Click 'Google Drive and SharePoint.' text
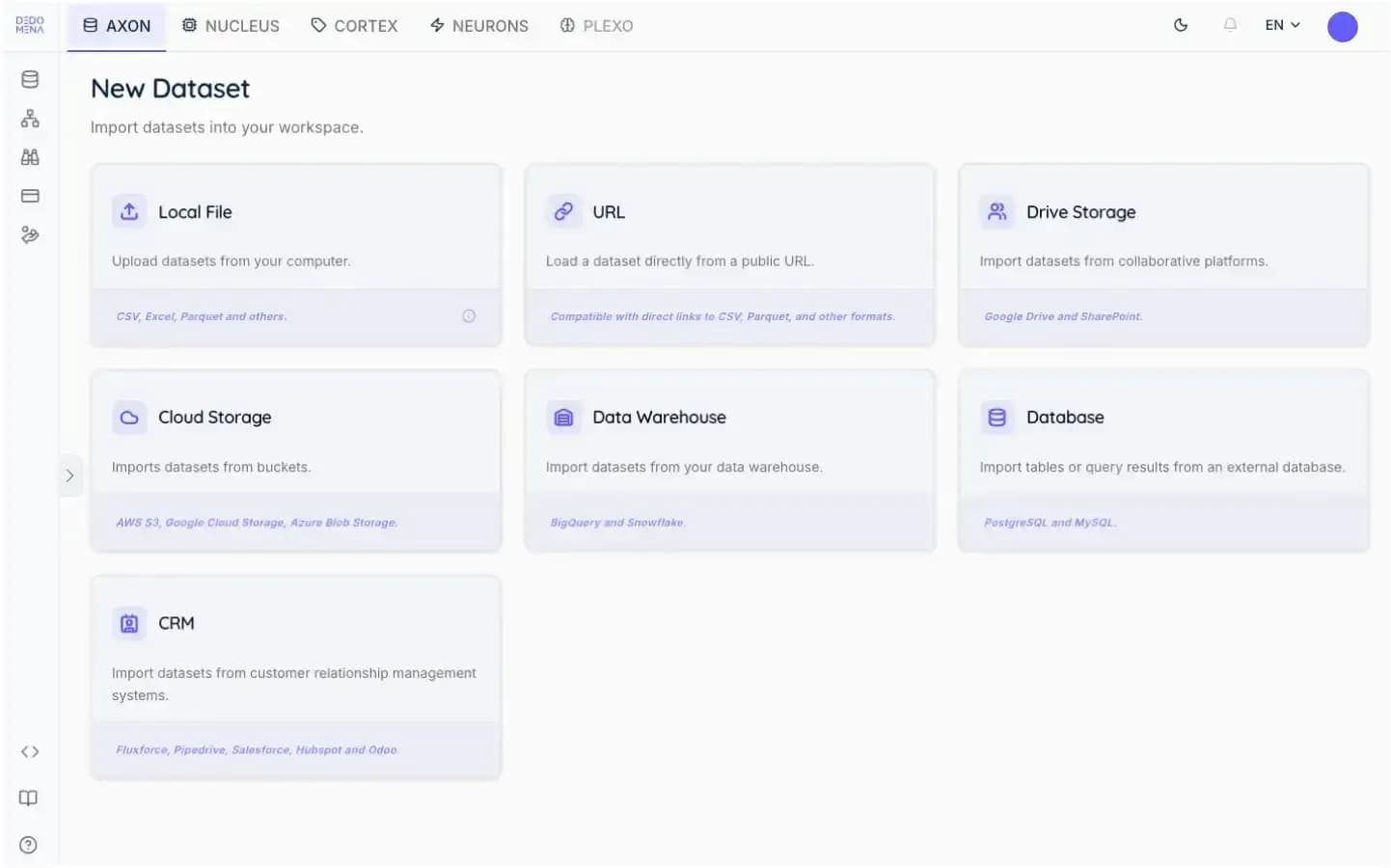The width and height of the screenshot is (1391, 868). 1063,316
